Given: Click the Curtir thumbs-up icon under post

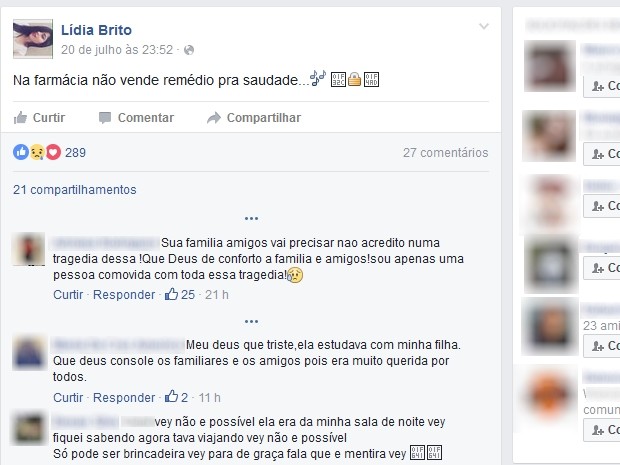Looking at the screenshot, I should click(20, 117).
